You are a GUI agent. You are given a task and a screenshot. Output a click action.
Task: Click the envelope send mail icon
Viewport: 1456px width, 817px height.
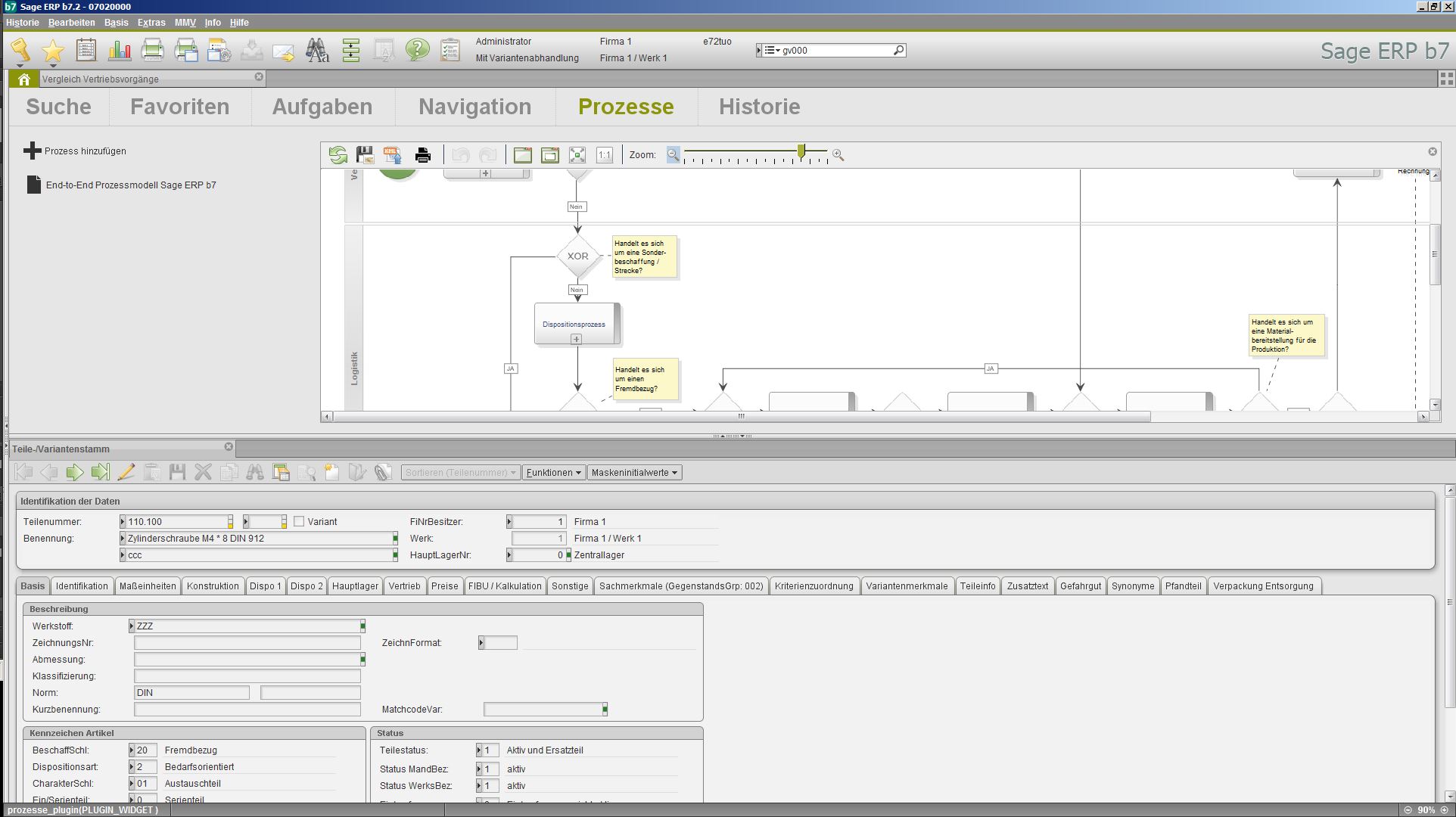pos(283,51)
